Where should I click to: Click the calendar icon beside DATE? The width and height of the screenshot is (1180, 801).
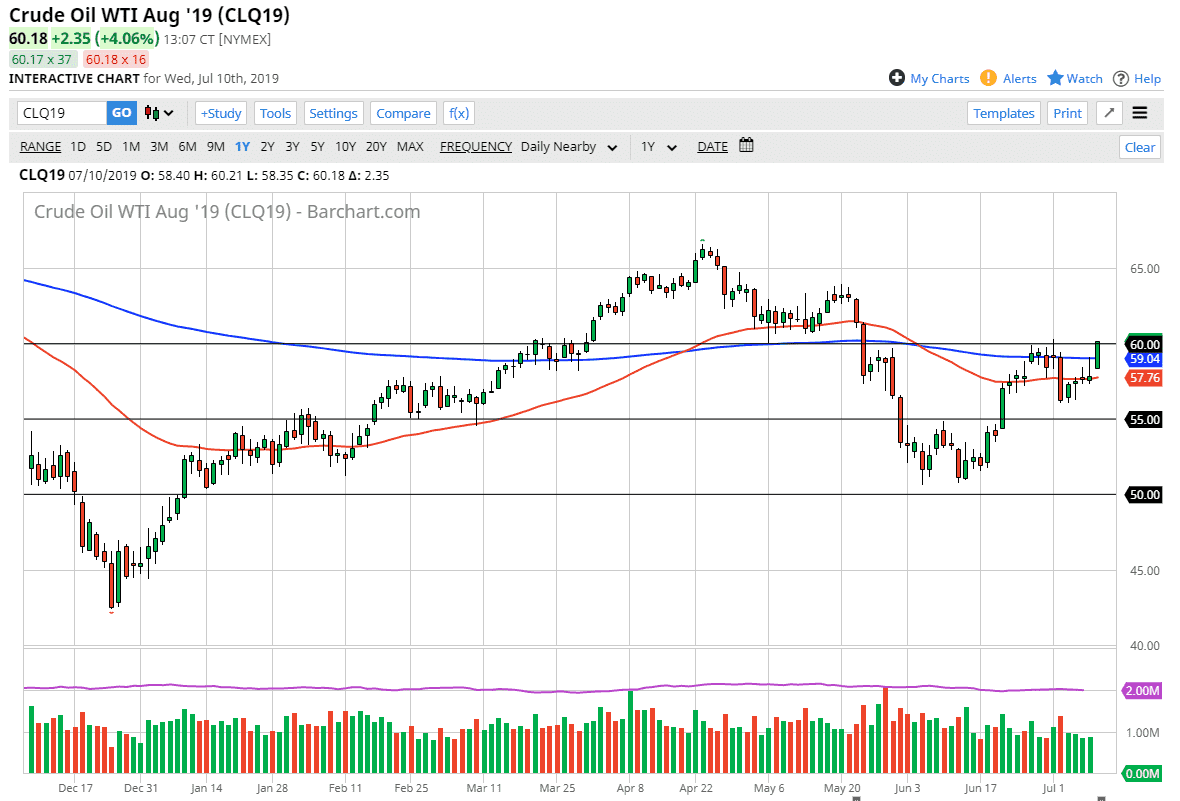[x=745, y=146]
